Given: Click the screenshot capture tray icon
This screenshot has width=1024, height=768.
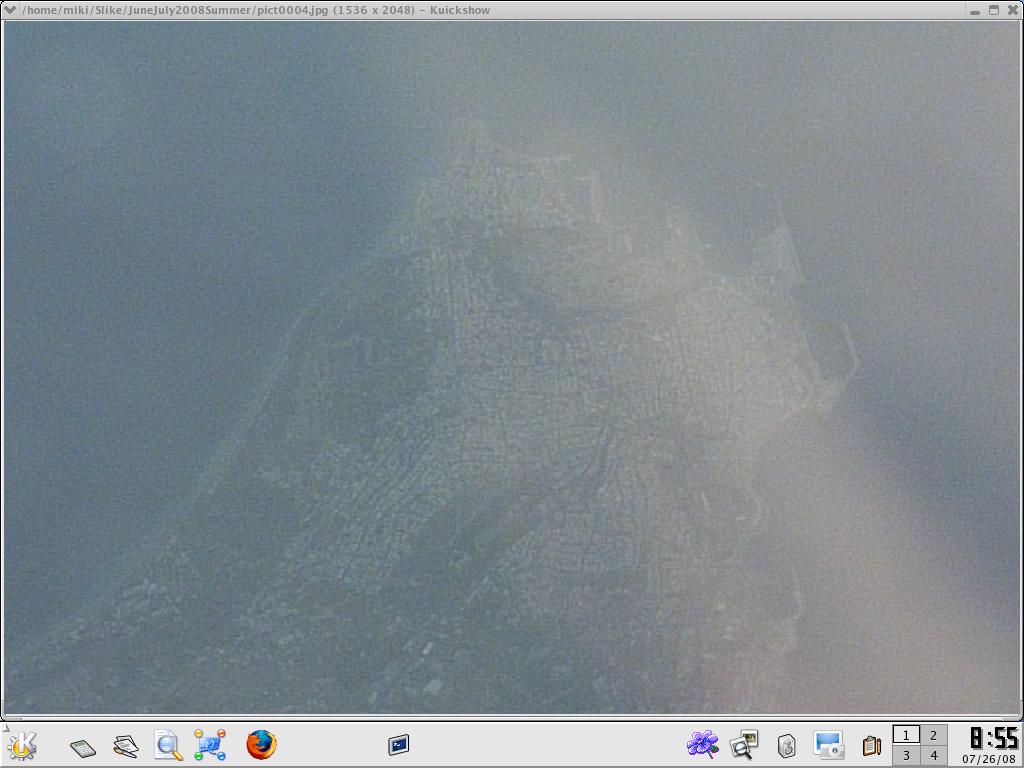Looking at the screenshot, I should [828, 745].
